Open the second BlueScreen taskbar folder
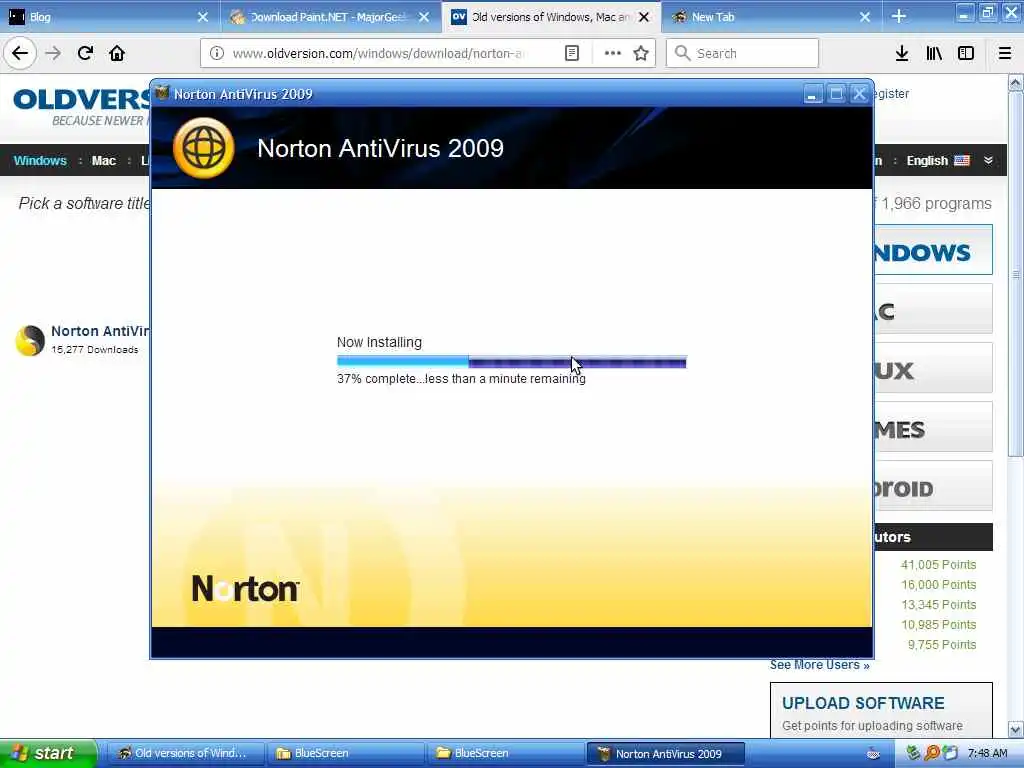The width and height of the screenshot is (1024, 768). (x=505, y=754)
